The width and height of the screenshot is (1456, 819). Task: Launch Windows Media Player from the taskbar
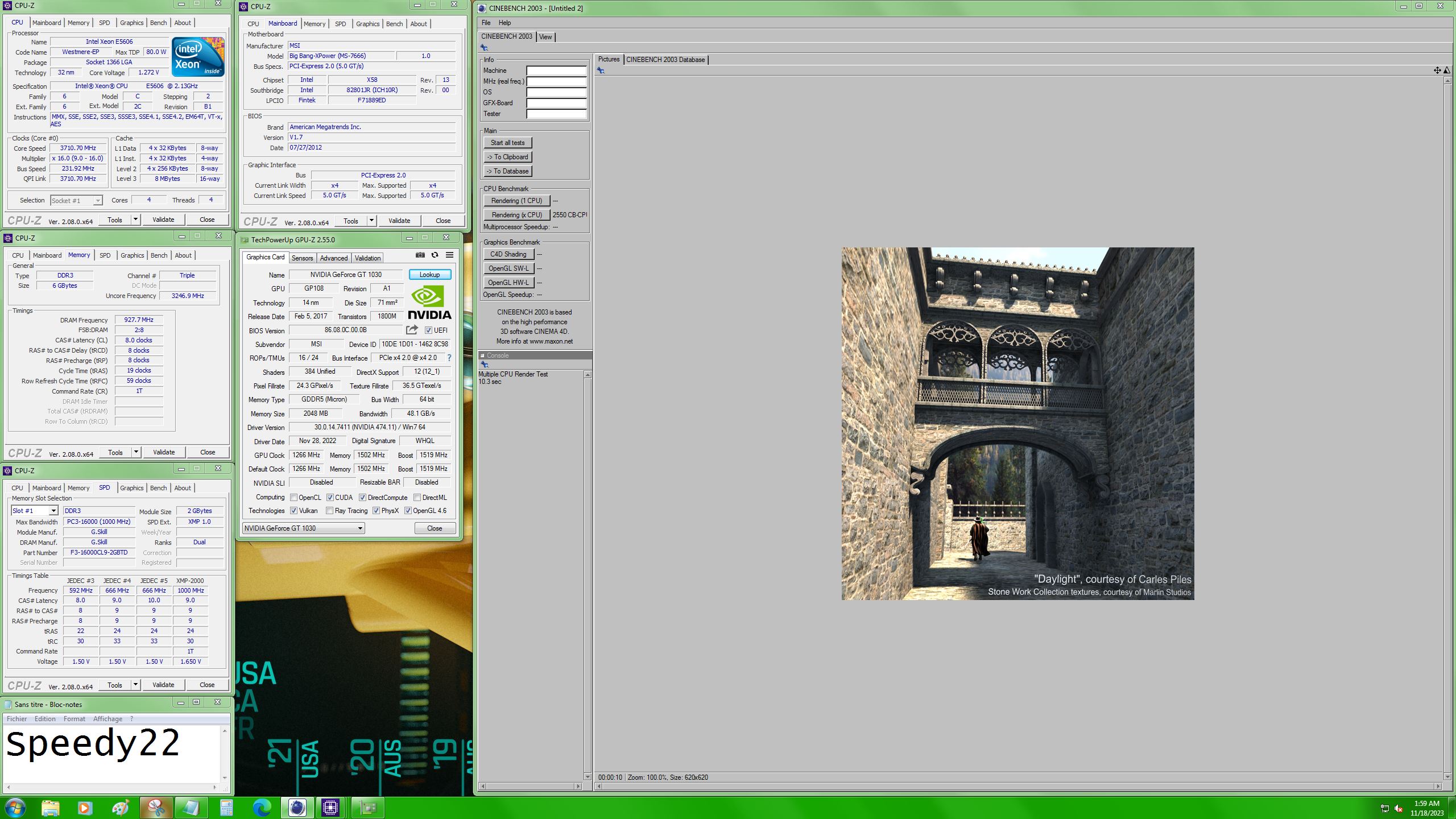85,808
